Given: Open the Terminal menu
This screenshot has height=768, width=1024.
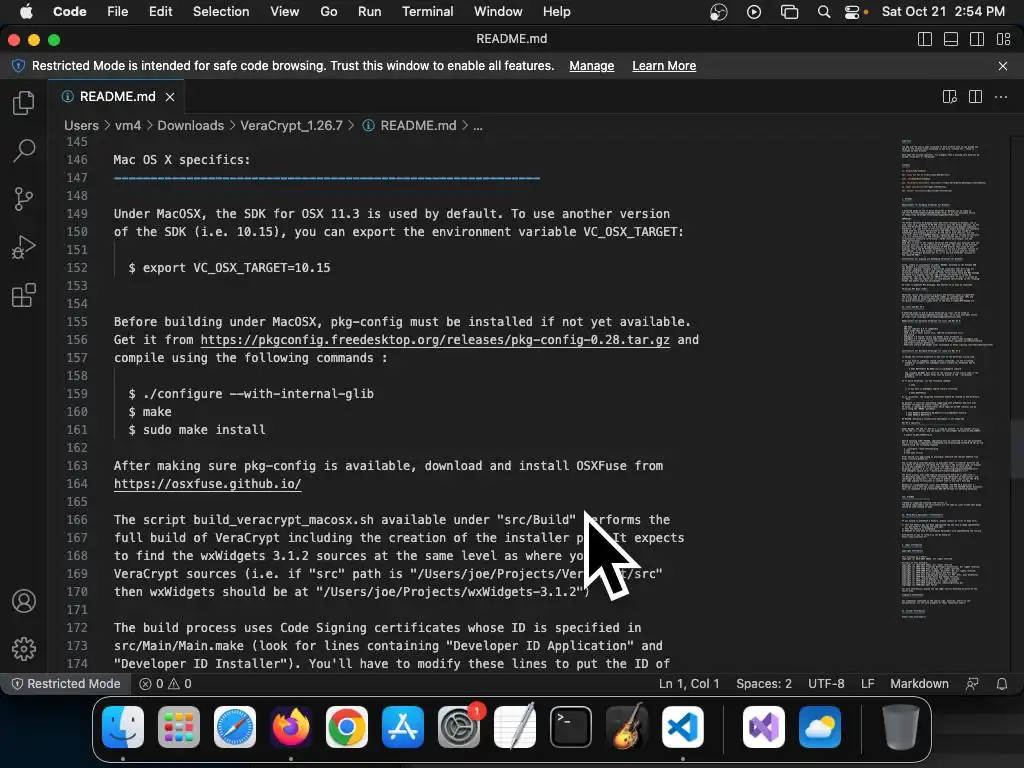Looking at the screenshot, I should click(427, 12).
